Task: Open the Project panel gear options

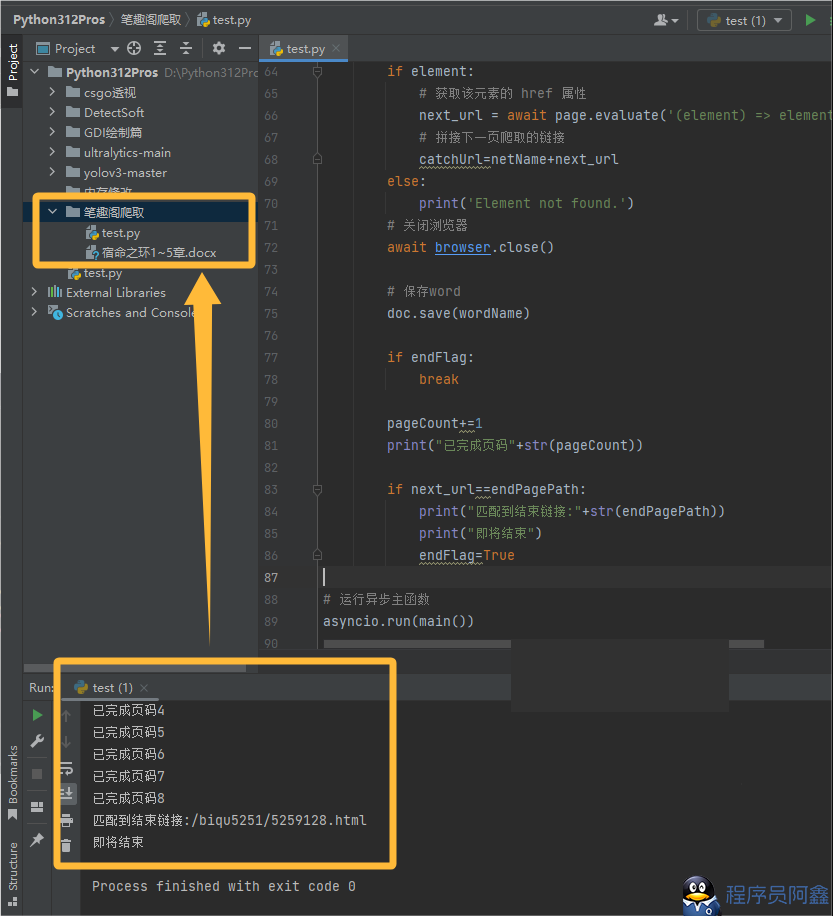Action: tap(218, 48)
